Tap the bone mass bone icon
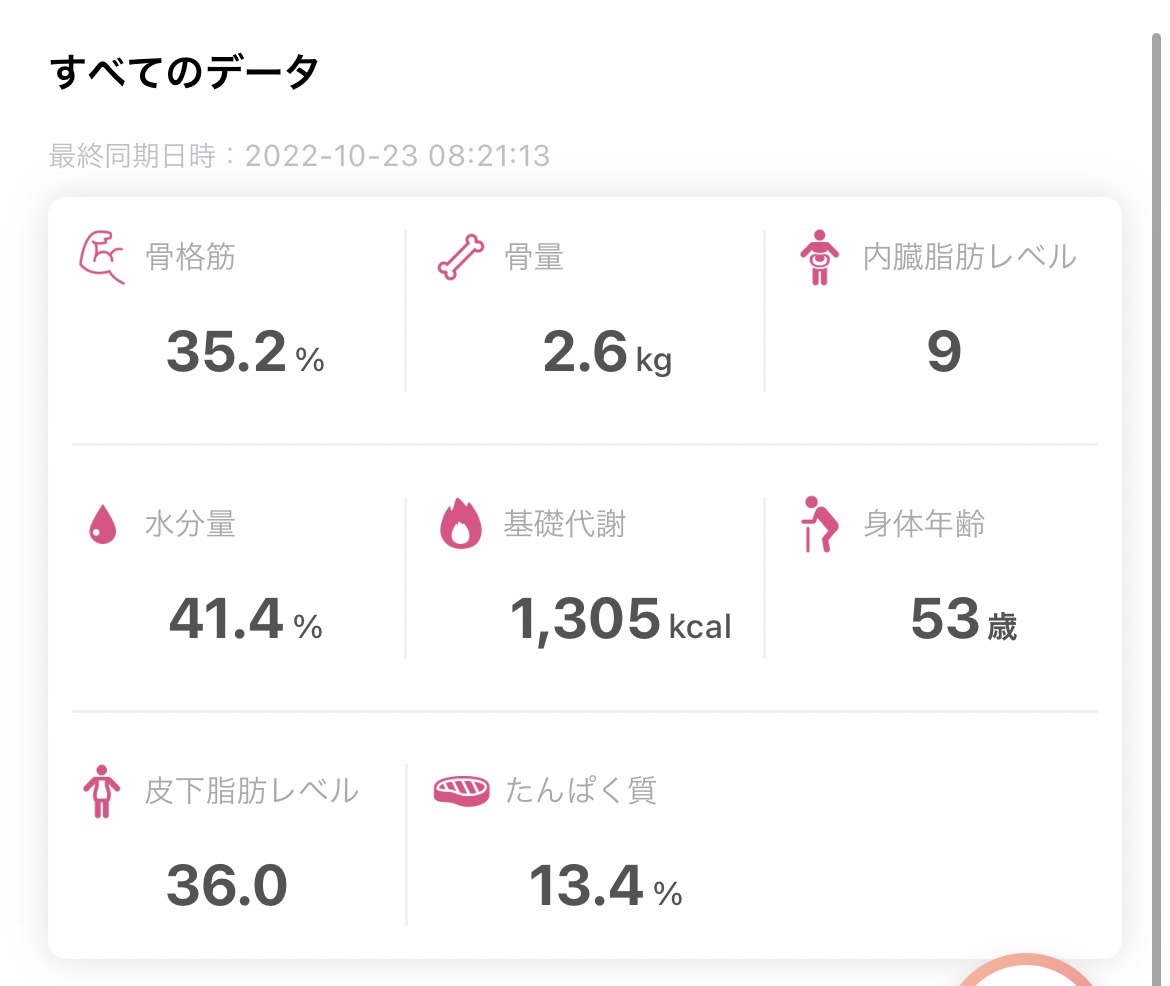This screenshot has width=1170, height=986. (460, 257)
